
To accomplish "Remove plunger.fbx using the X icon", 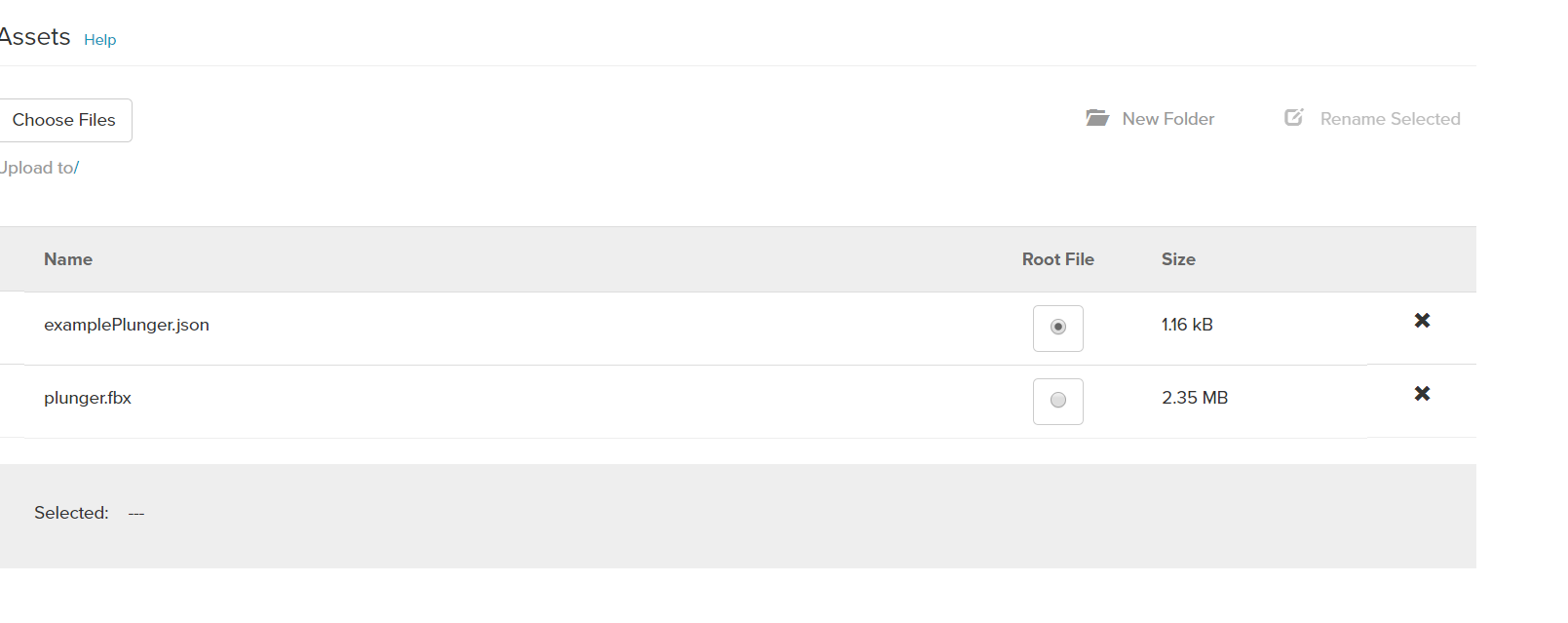I will (1422, 394).
